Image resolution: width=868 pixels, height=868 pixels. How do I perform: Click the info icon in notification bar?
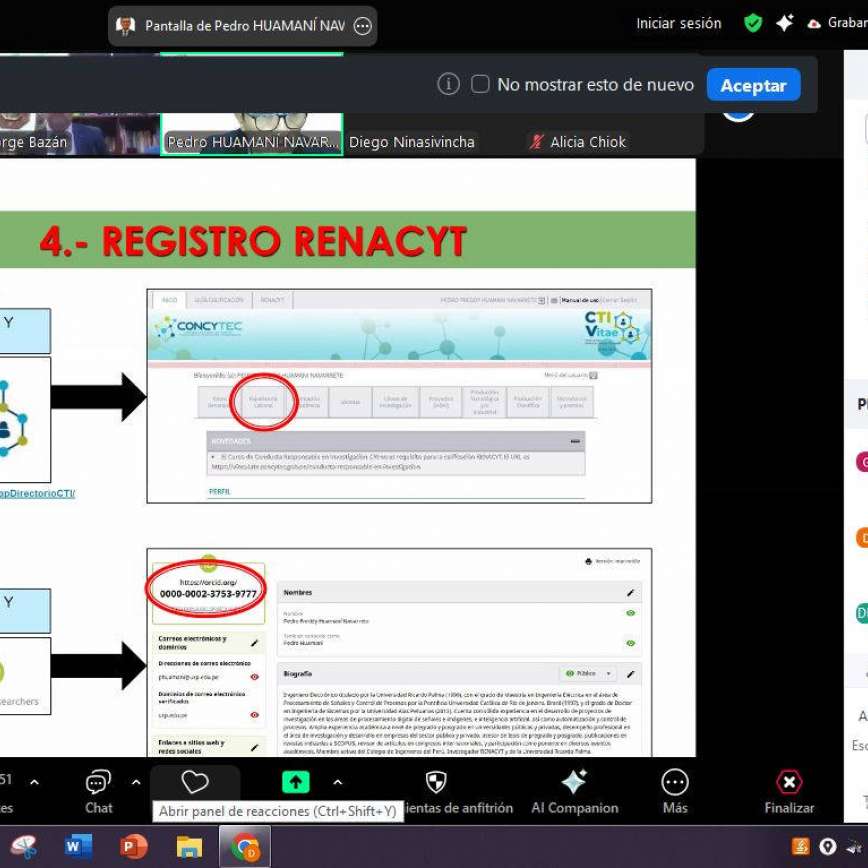[449, 85]
